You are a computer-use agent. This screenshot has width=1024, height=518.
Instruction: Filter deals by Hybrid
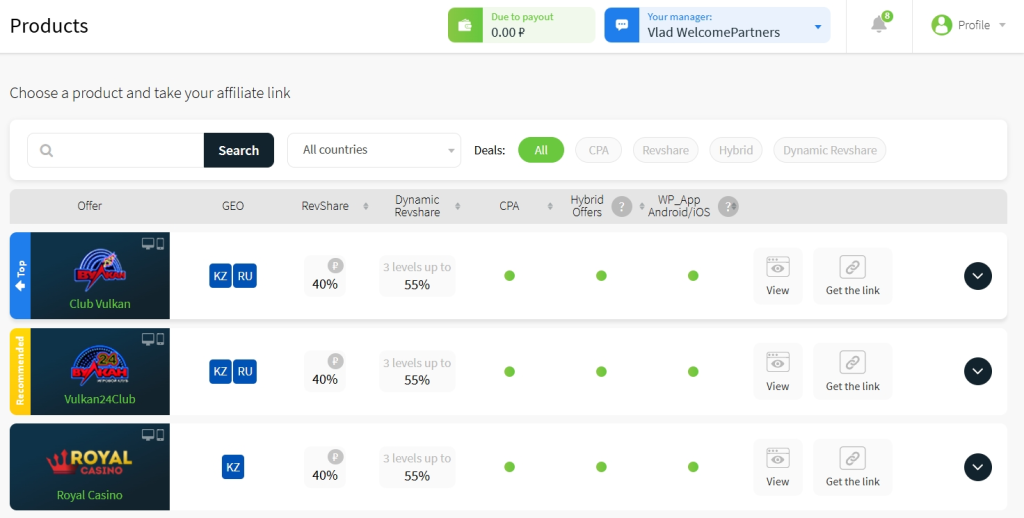click(x=736, y=150)
